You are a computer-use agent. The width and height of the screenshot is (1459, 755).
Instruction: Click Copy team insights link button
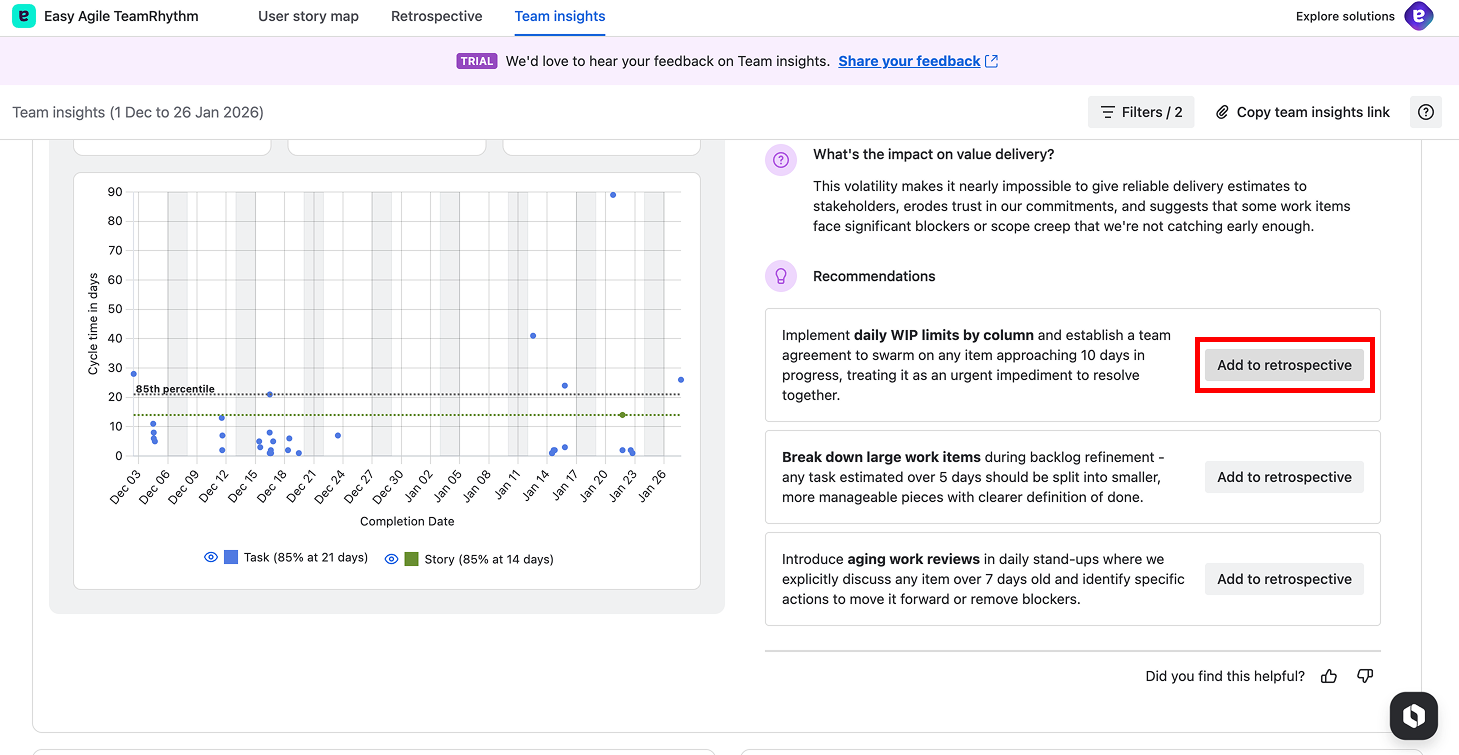pyautogui.click(x=1302, y=112)
